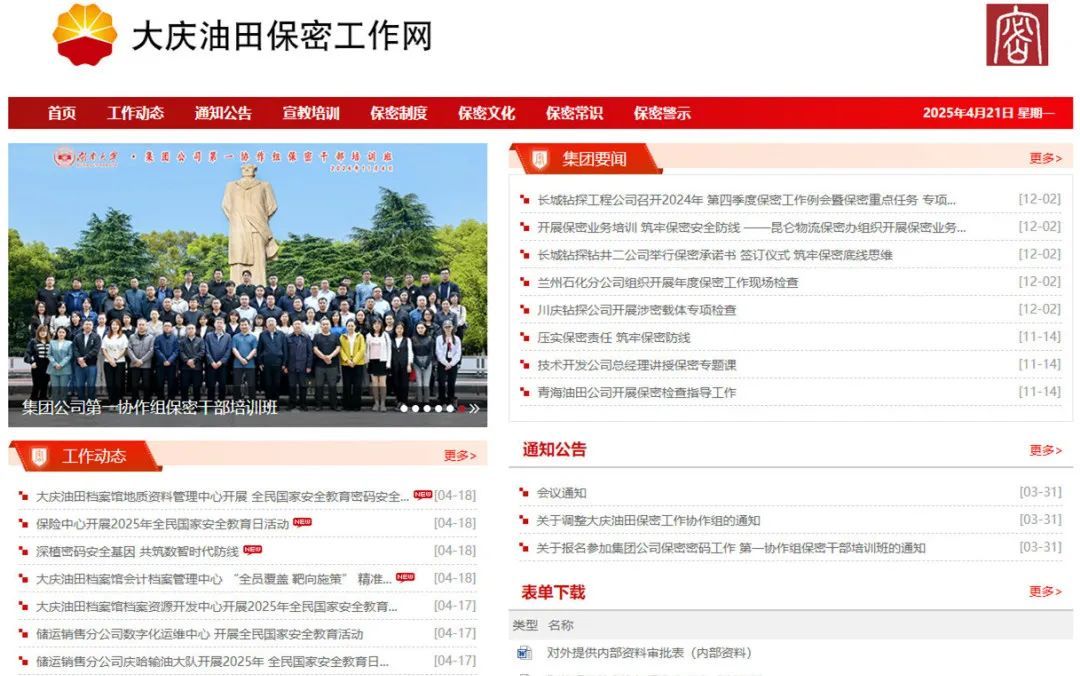Select the first carousel dot indicator
This screenshot has height=676, width=1080.
point(404,408)
